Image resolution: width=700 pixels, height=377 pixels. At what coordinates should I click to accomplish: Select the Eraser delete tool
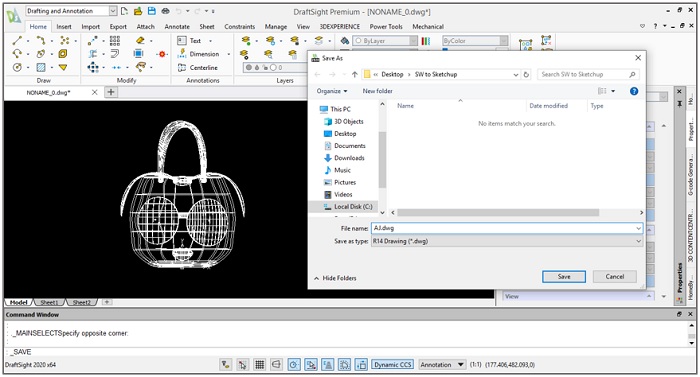pos(140,41)
